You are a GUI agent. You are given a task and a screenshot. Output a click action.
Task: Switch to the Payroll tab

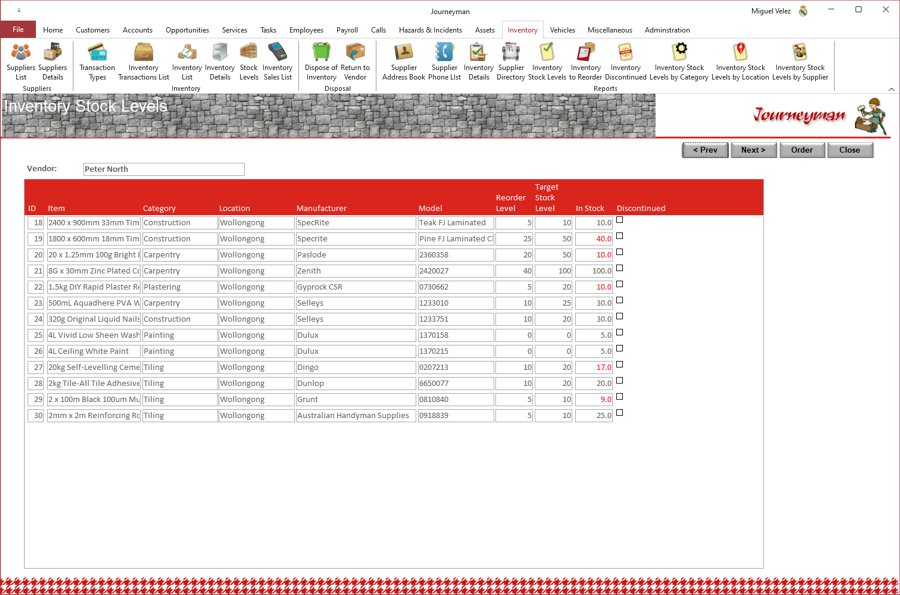347,30
